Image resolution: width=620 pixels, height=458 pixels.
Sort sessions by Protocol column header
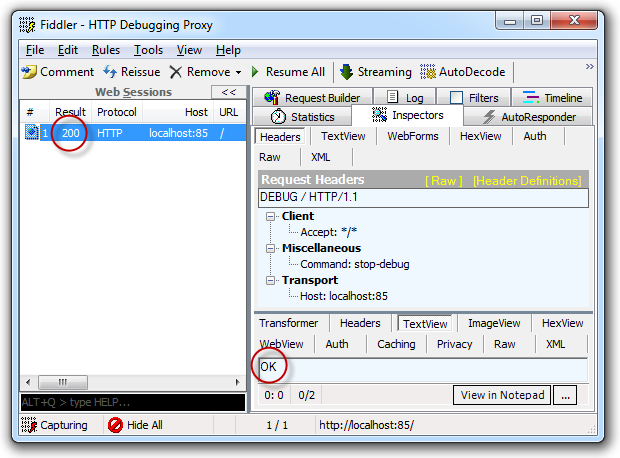[x=117, y=112]
